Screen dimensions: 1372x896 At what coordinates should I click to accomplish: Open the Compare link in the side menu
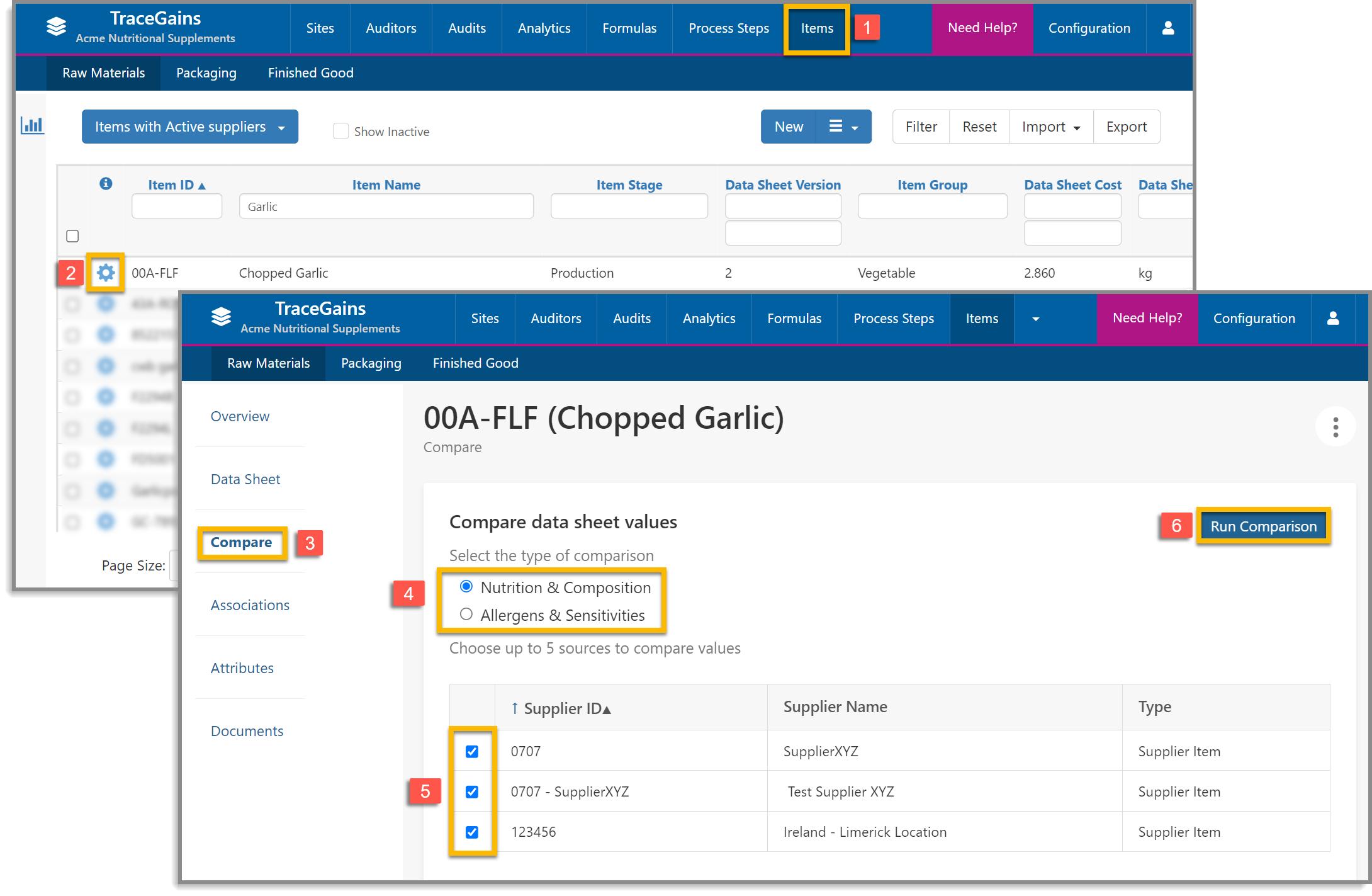pos(242,542)
